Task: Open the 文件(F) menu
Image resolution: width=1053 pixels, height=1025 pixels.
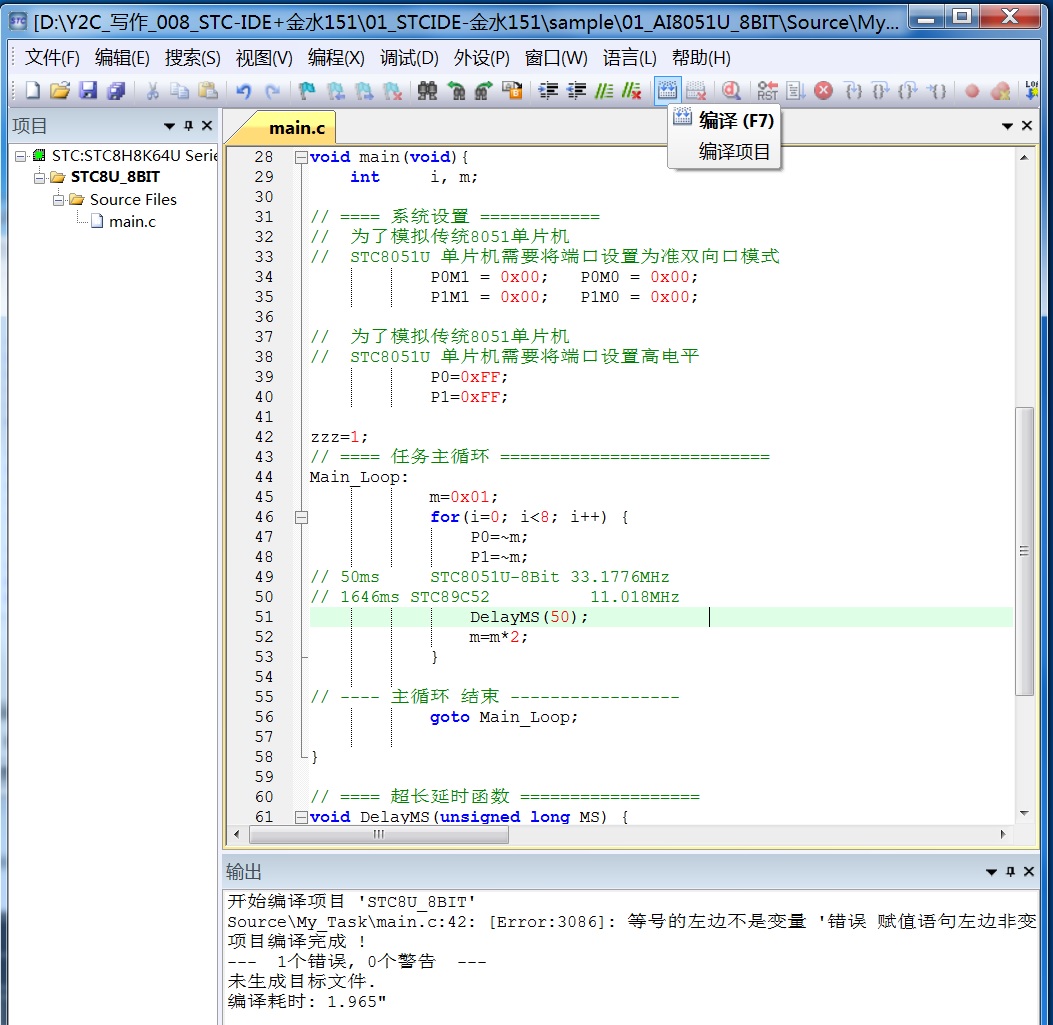Action: coord(52,58)
